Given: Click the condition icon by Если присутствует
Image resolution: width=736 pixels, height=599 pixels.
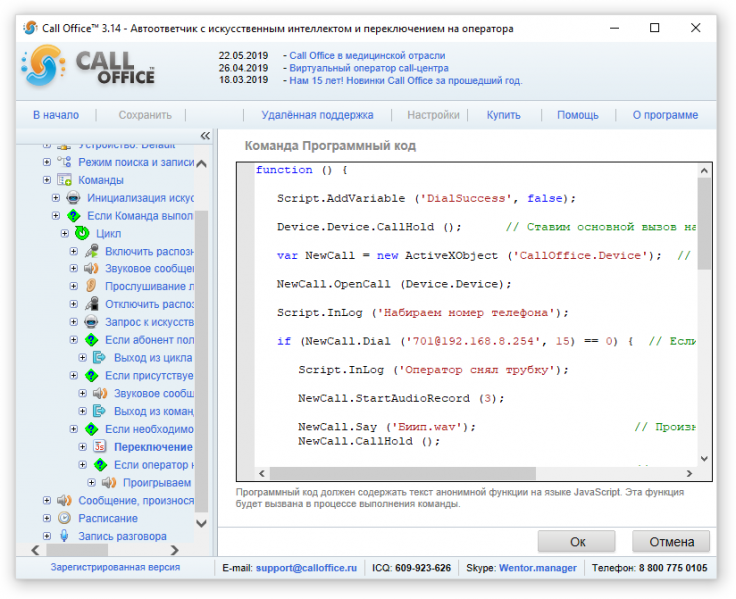Looking at the screenshot, I should tap(91, 376).
